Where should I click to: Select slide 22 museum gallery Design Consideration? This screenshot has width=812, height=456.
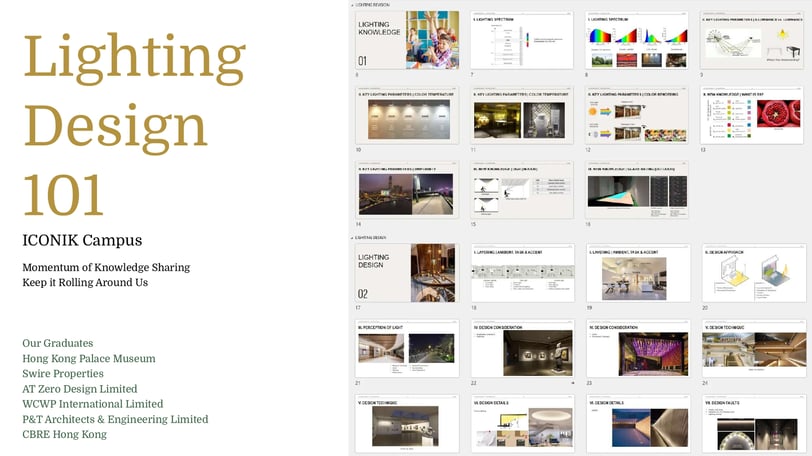[x=523, y=348]
